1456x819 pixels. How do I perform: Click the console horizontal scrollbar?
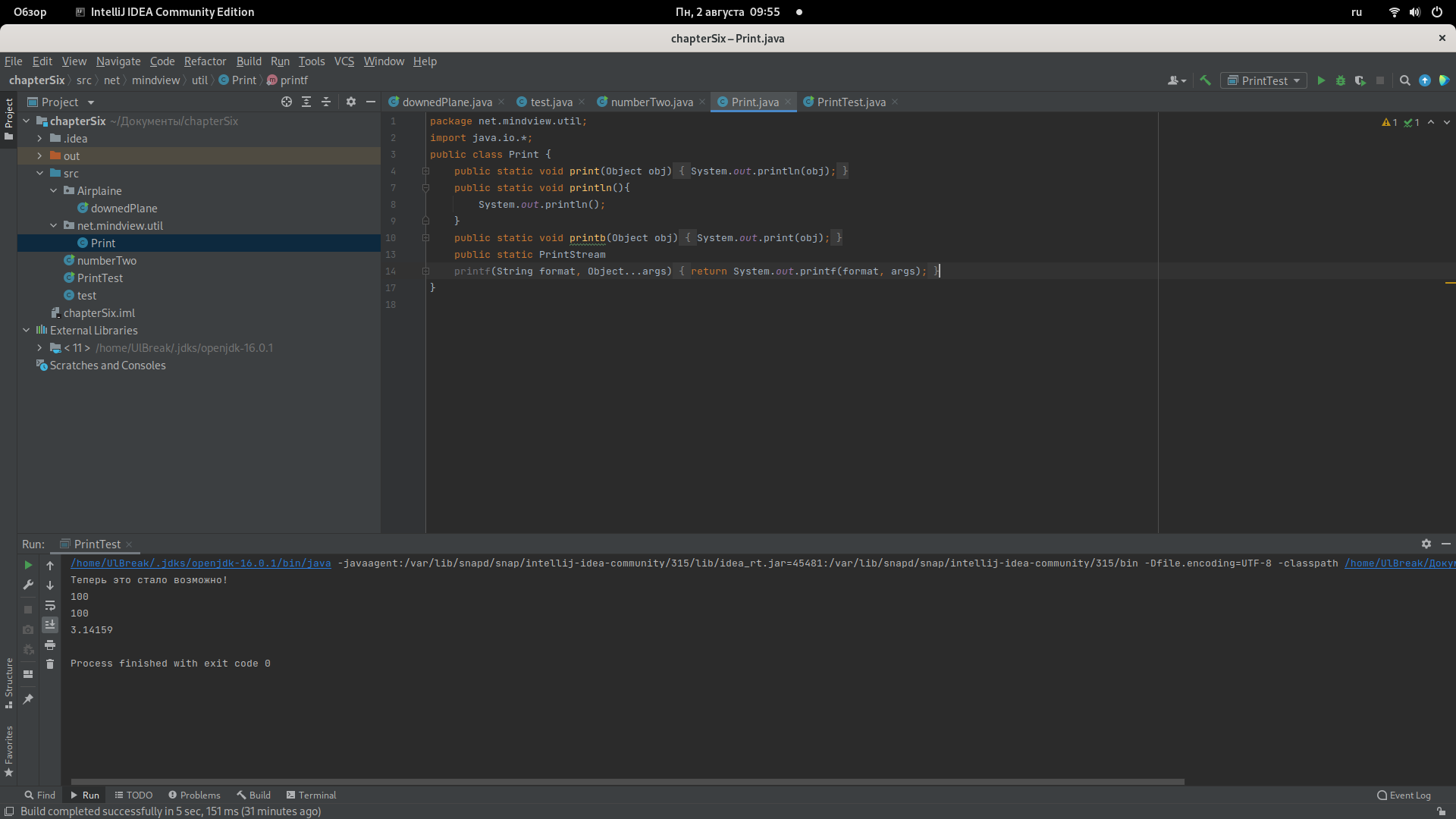pos(627,781)
